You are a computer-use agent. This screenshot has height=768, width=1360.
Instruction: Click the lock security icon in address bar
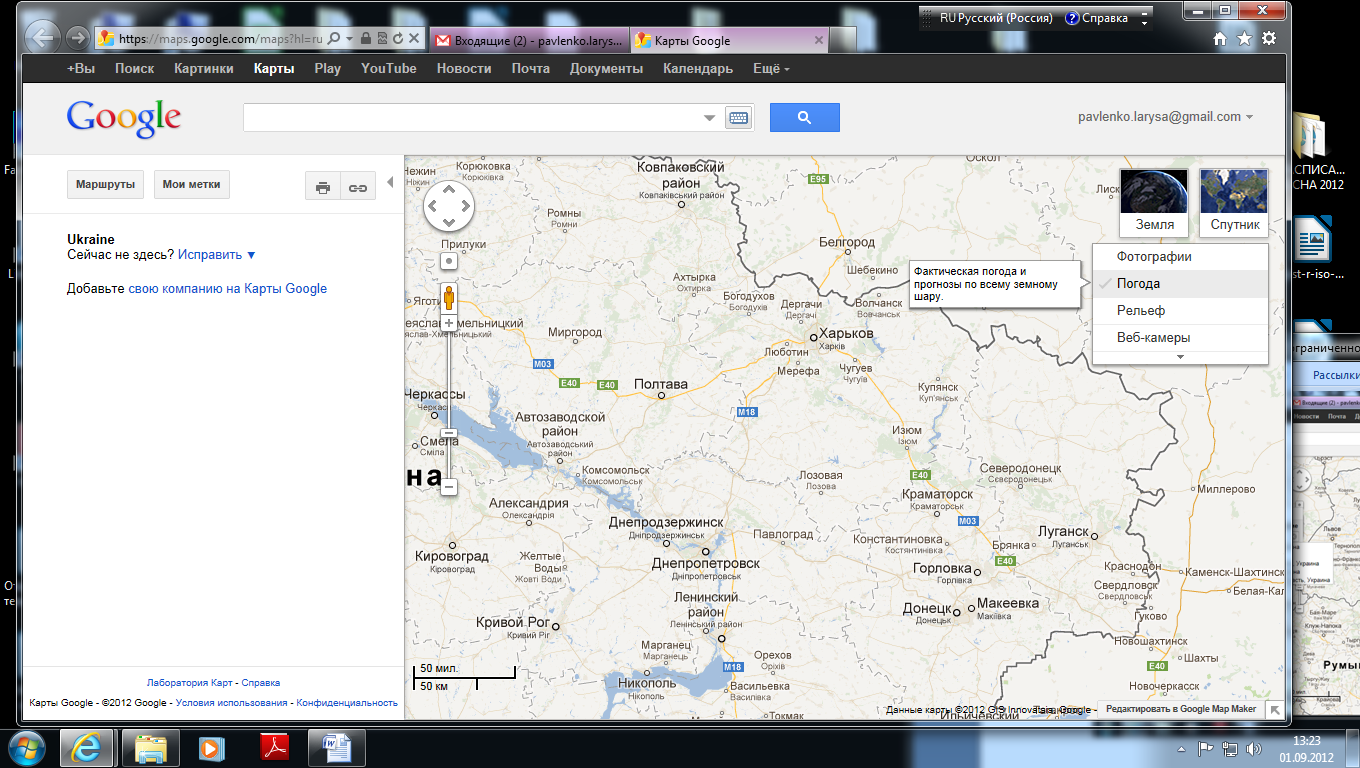(366, 38)
